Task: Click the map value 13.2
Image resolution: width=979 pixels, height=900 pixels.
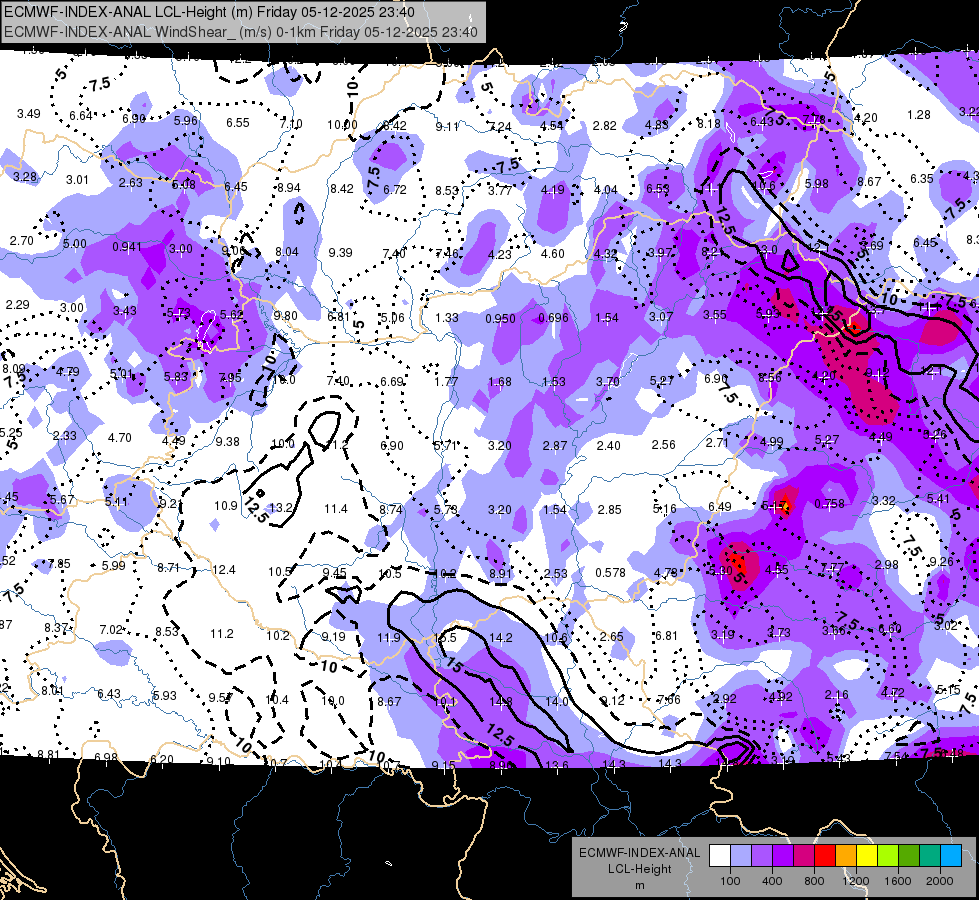Action: [280, 507]
